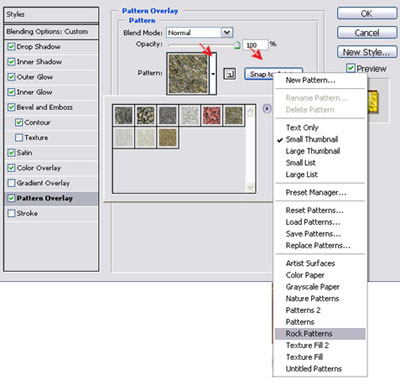Enable the Stroke effect checkbox
The image size is (400, 390).
click(x=11, y=213)
